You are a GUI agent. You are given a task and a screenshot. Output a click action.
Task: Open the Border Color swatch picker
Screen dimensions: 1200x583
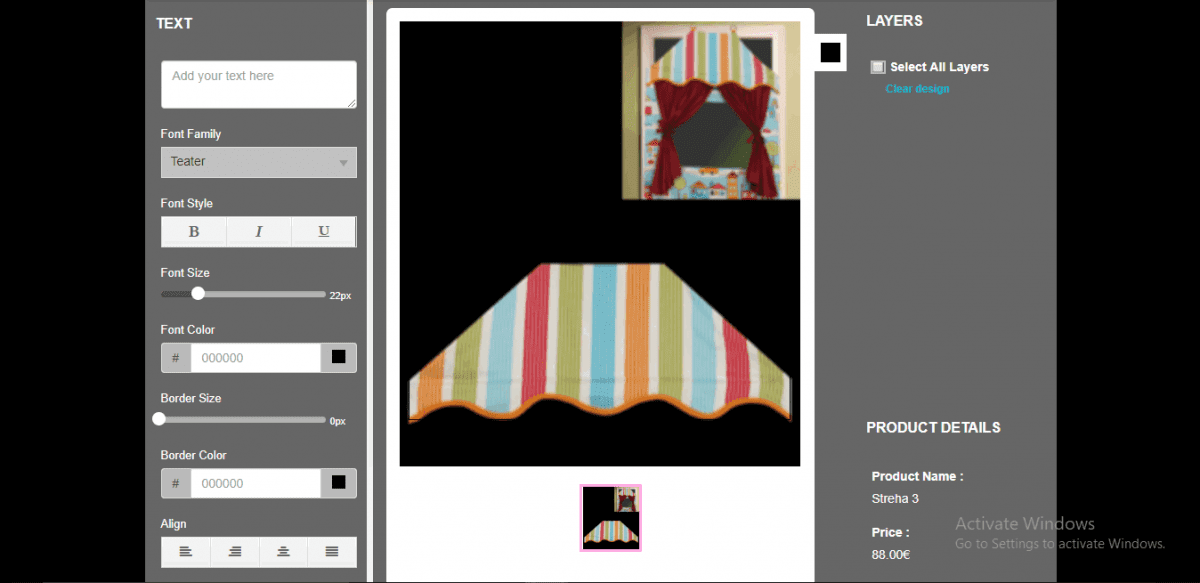(338, 484)
